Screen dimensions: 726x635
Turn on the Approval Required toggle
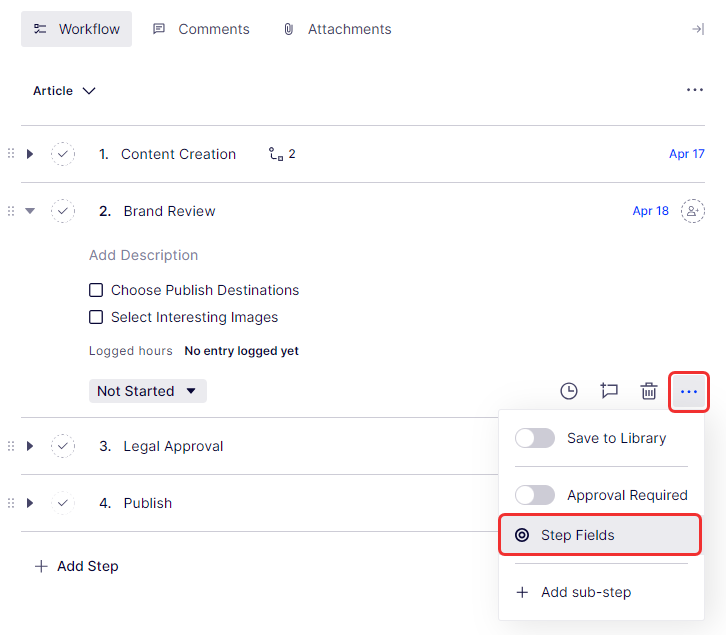coord(535,495)
